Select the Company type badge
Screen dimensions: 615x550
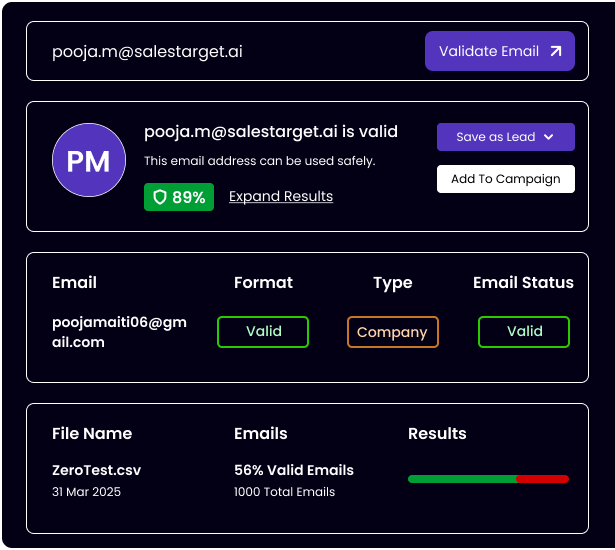click(392, 332)
